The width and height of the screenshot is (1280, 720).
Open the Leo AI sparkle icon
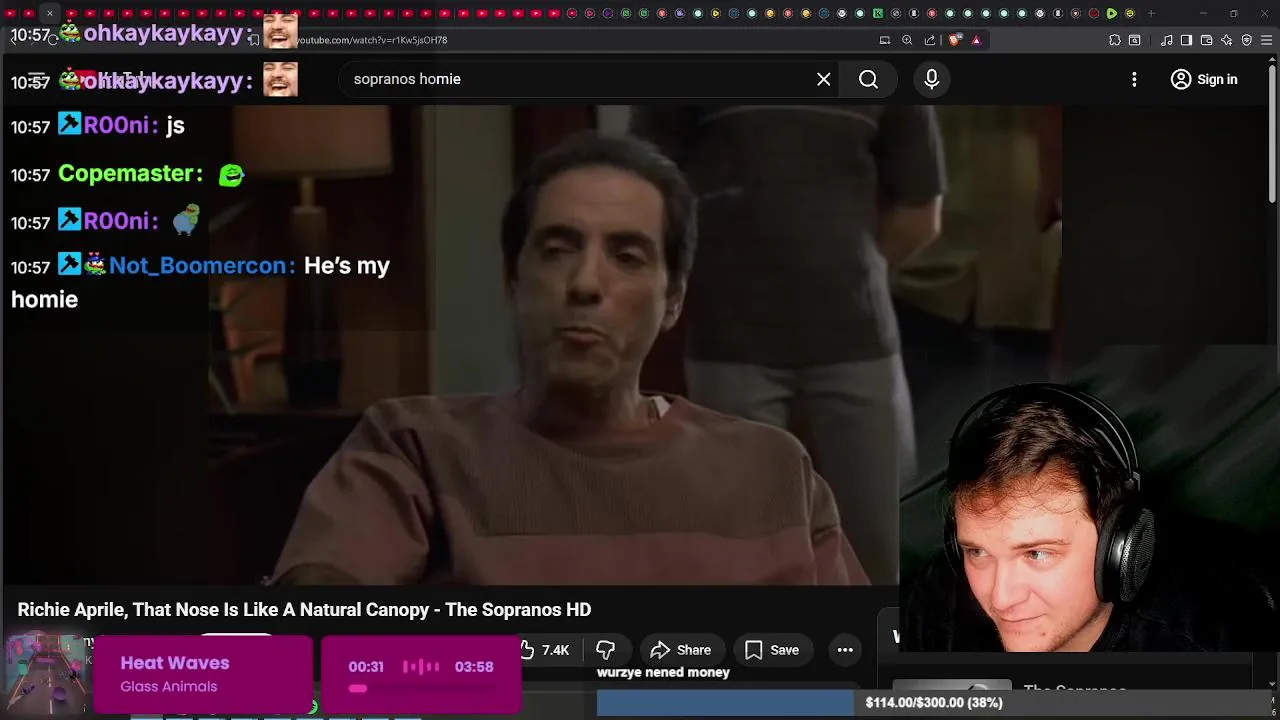click(1226, 40)
